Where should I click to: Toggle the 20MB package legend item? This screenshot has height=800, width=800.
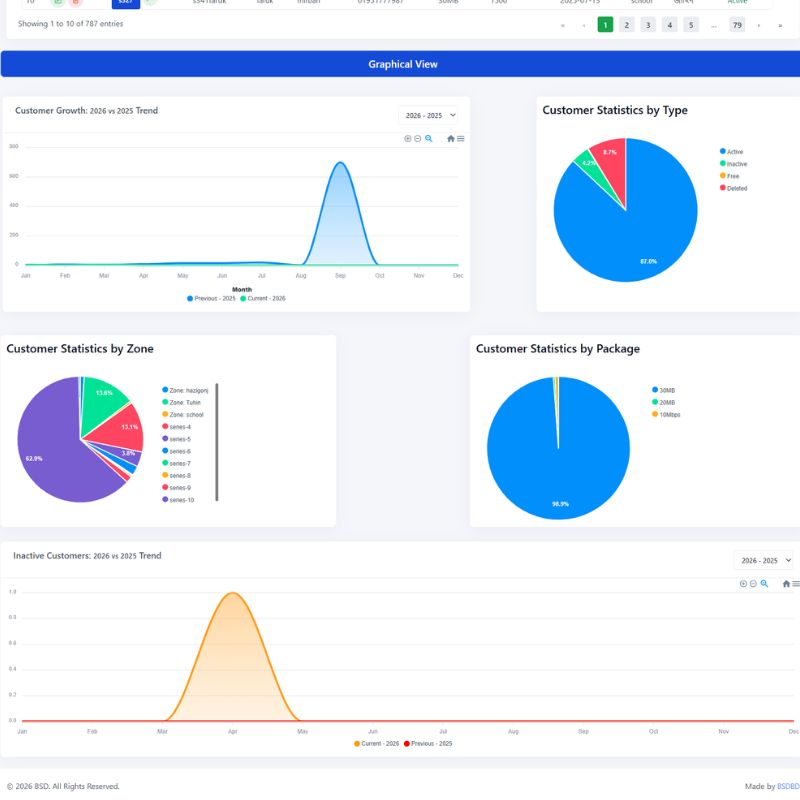pyautogui.click(x=664, y=403)
